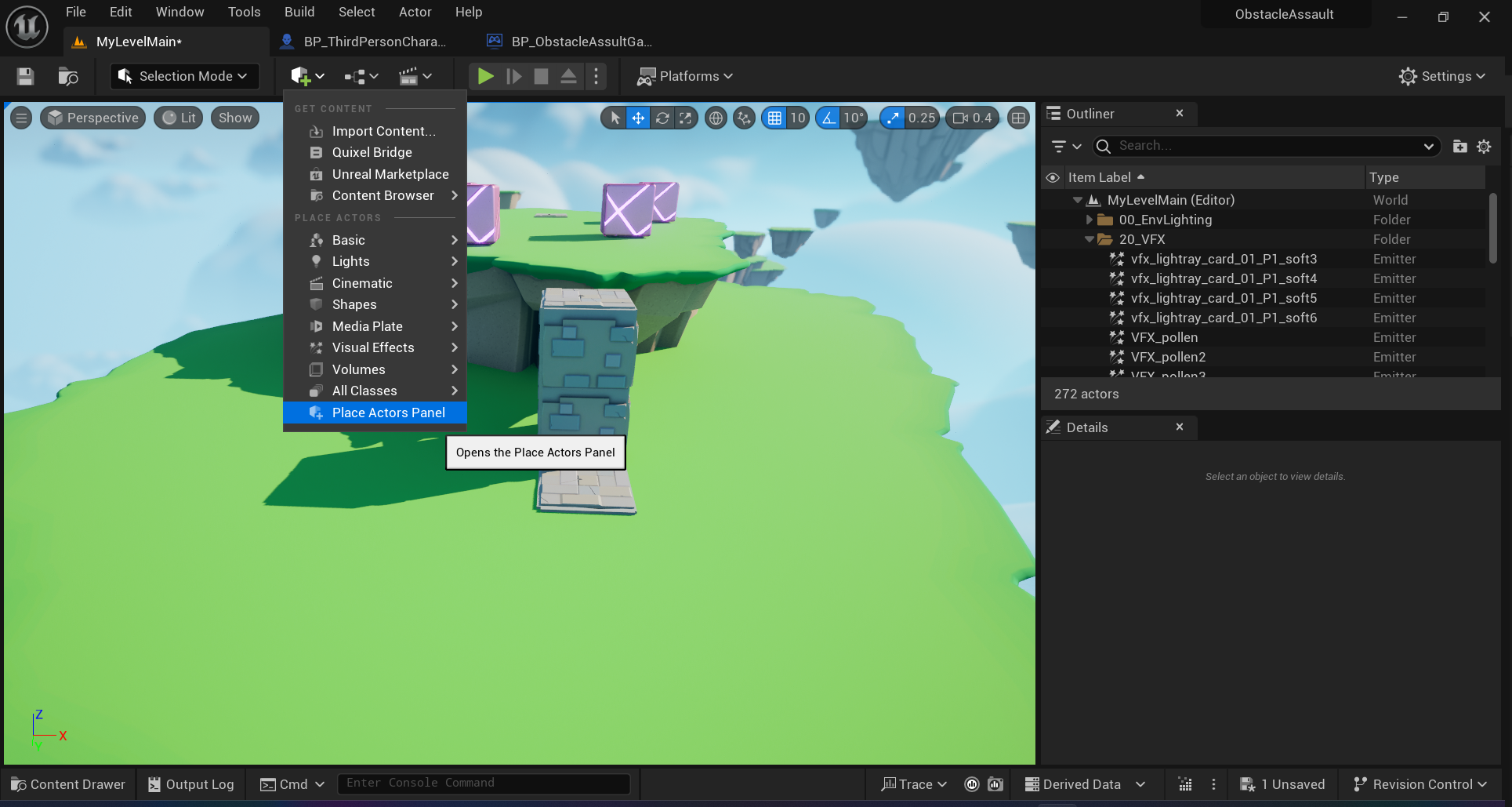This screenshot has height=807, width=1512.
Task: Change the Lit view mode
Action: [x=179, y=118]
